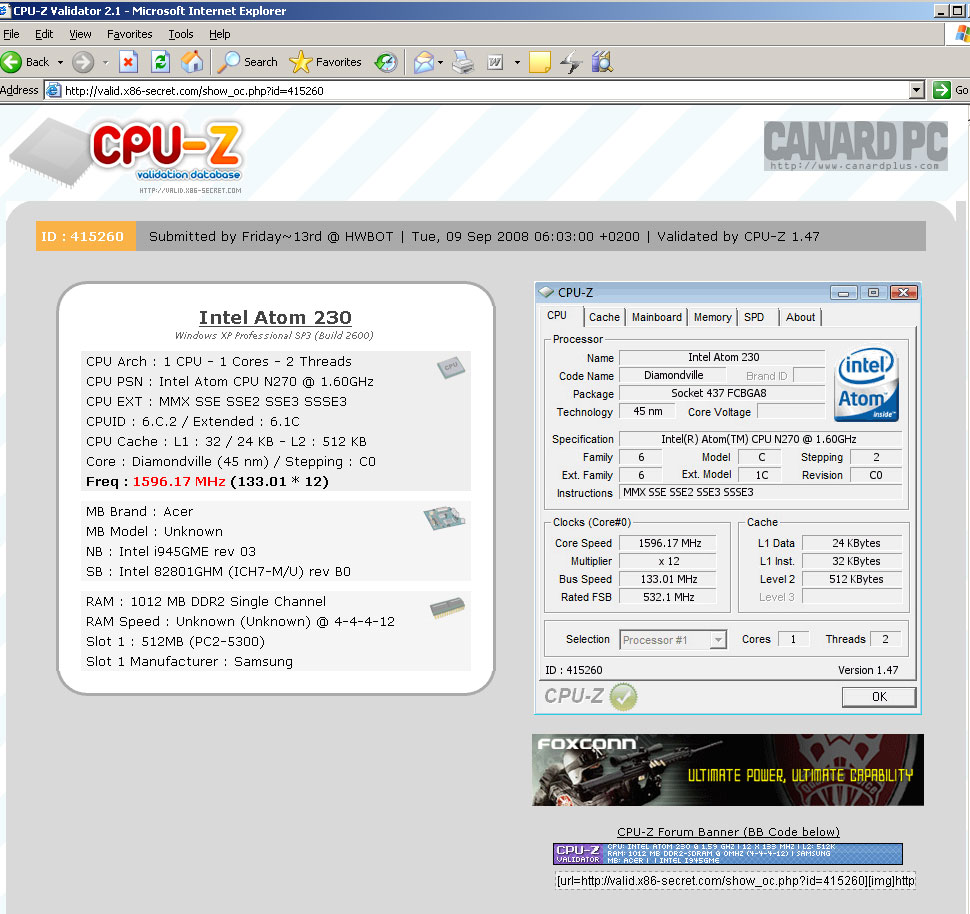The image size is (970, 914).
Task: Click the Edit with Word icon
Action: click(495, 62)
